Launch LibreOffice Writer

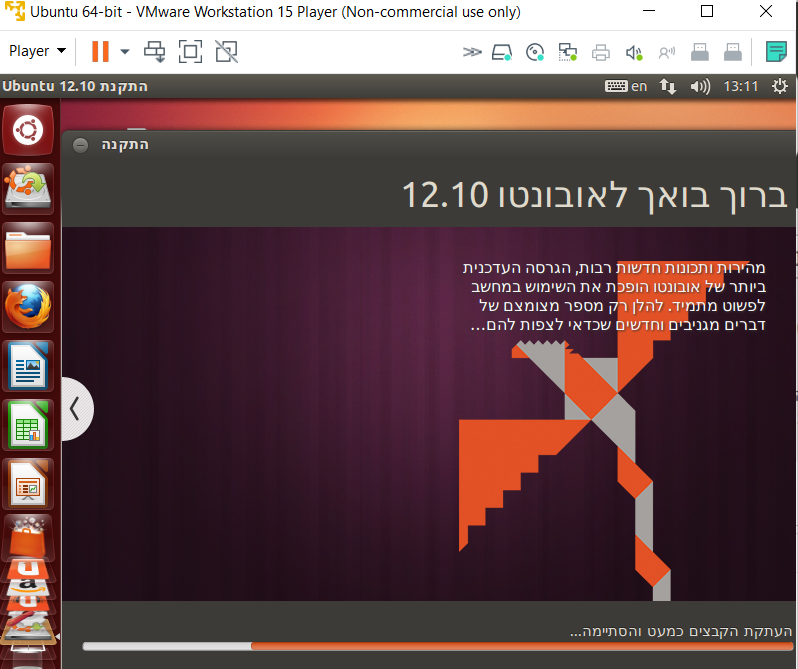coord(28,366)
